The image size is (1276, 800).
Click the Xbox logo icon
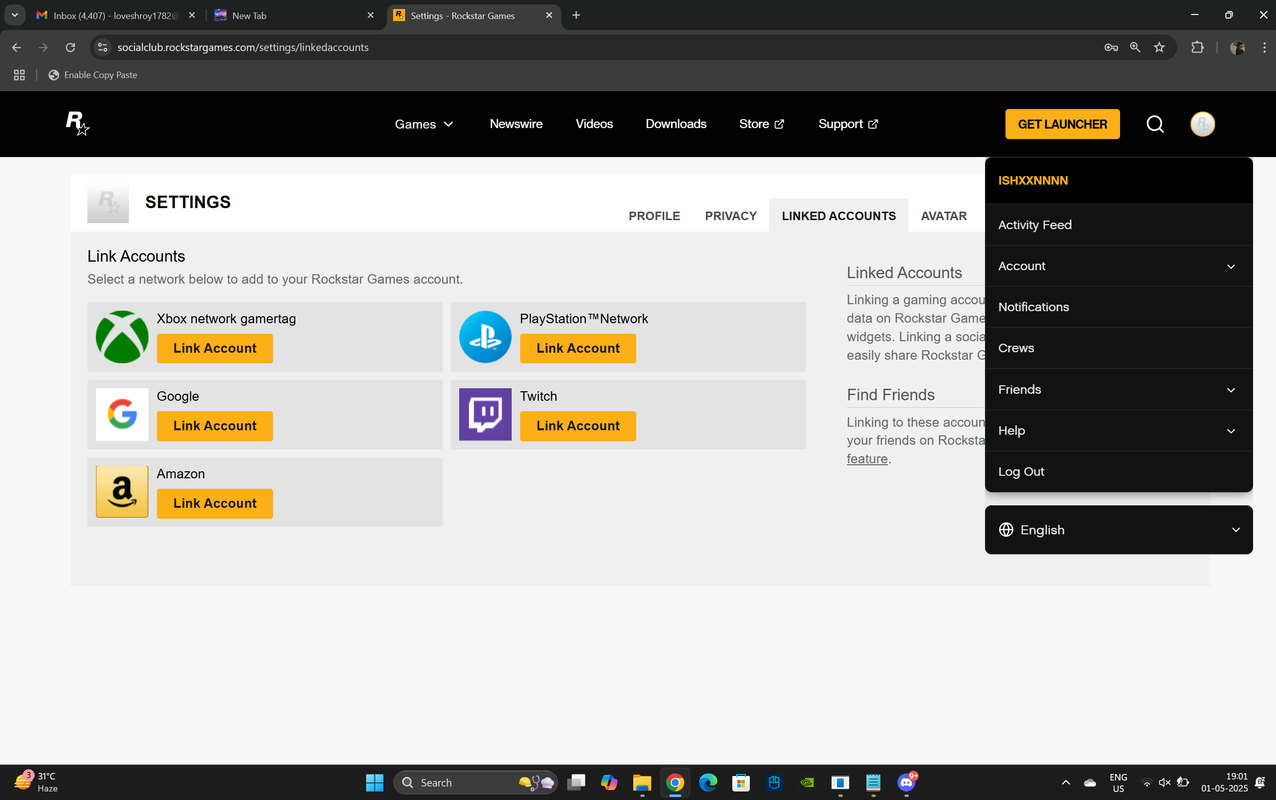[x=122, y=337]
